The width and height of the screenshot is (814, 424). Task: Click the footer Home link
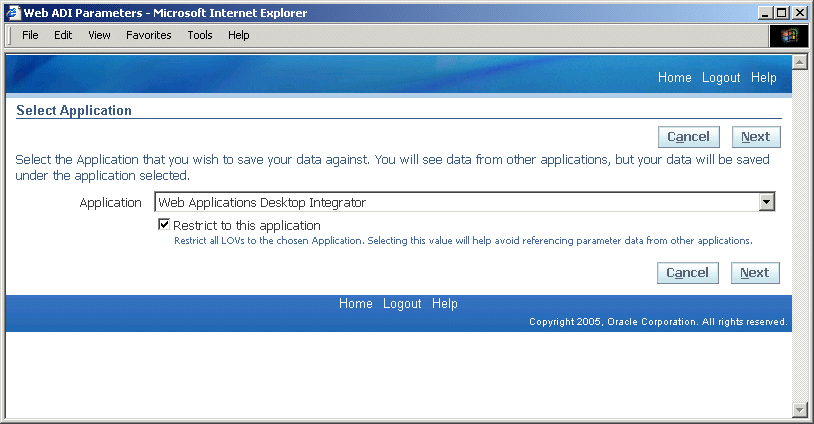[356, 304]
